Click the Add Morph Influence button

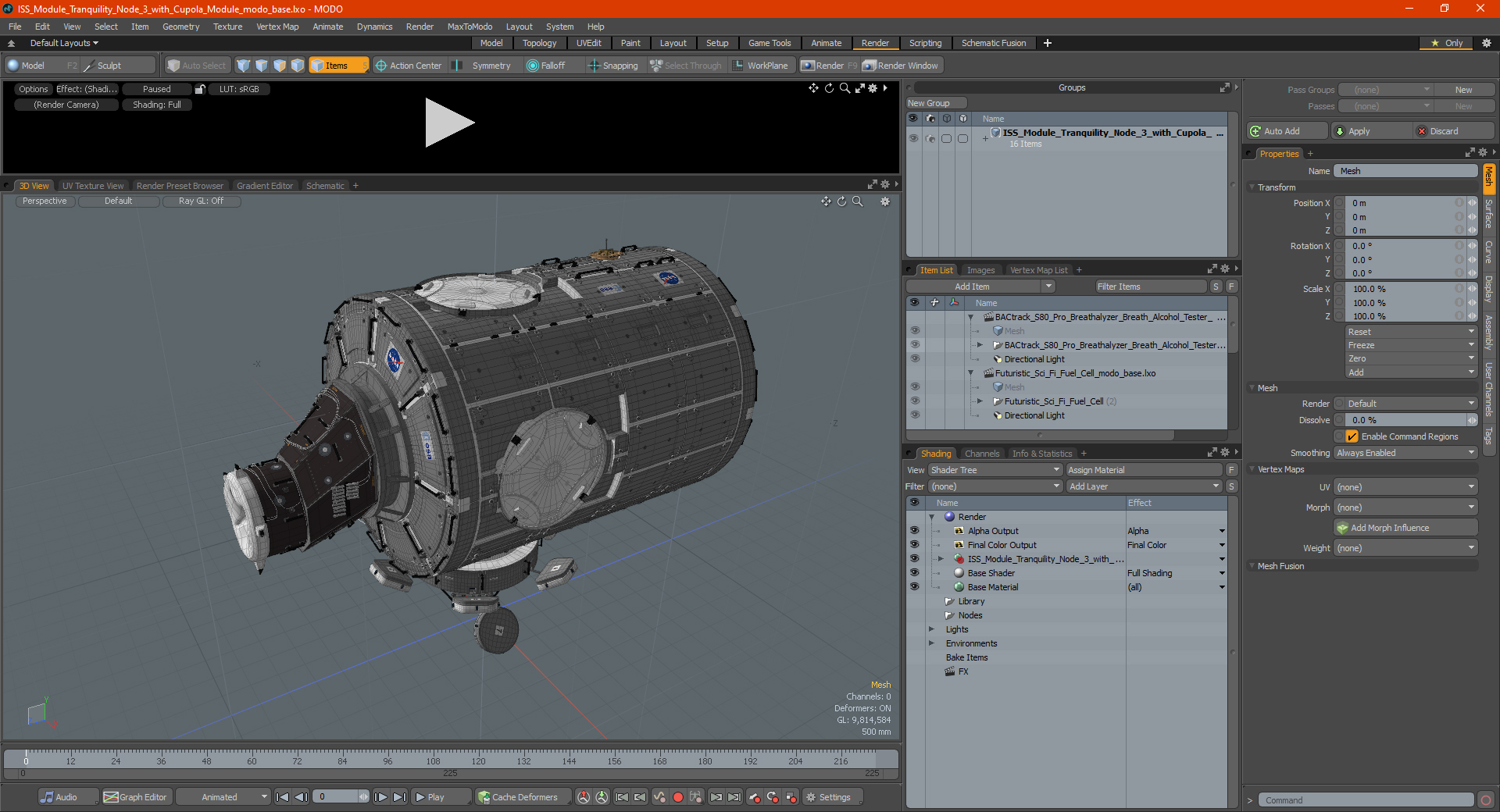[1405, 528]
